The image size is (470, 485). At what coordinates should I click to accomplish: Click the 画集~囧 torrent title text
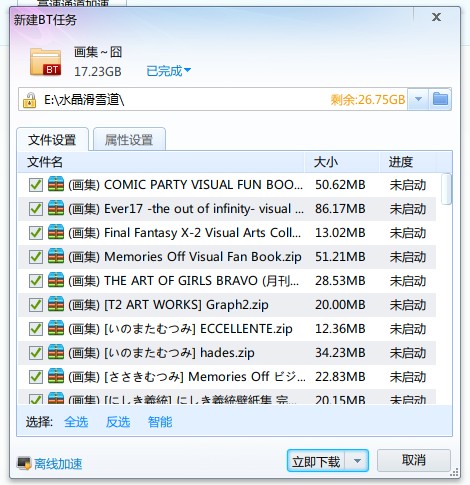click(98, 52)
